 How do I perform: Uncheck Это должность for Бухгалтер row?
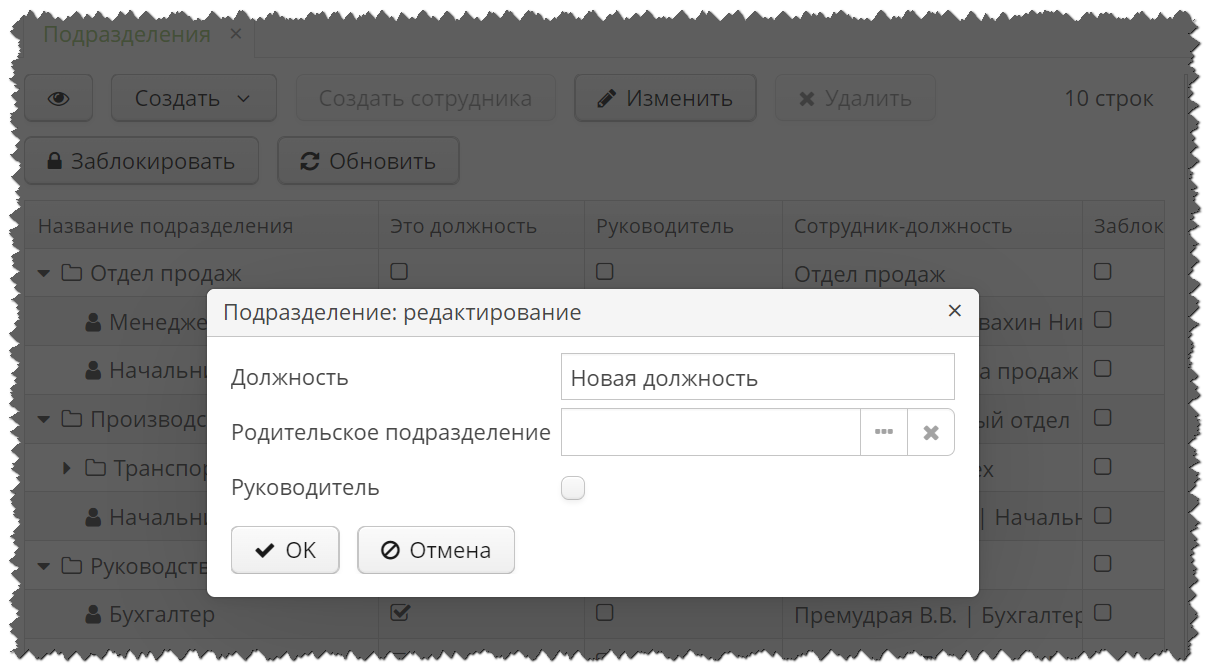[397, 612]
